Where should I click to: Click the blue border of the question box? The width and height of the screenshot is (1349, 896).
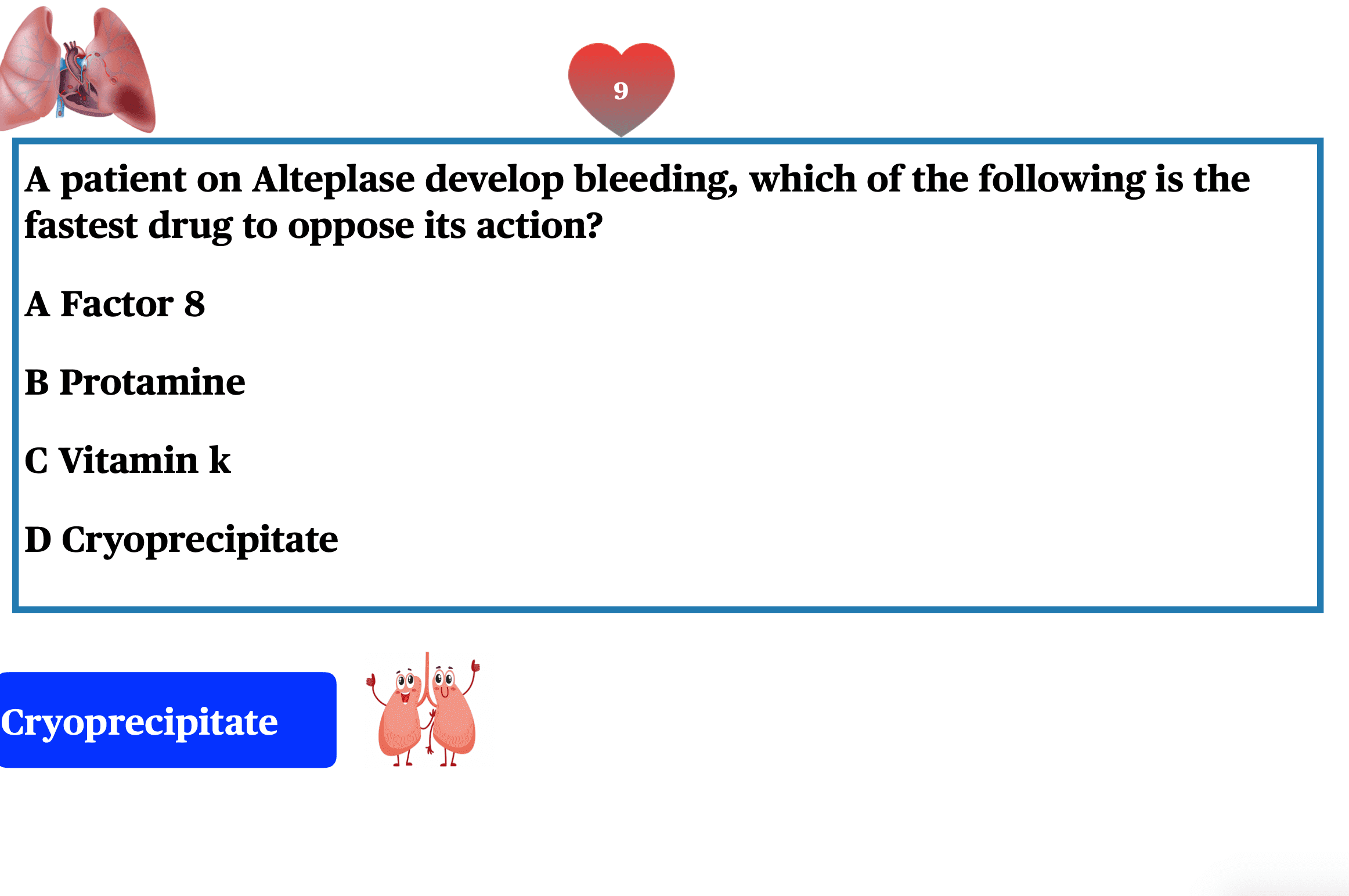point(668,141)
